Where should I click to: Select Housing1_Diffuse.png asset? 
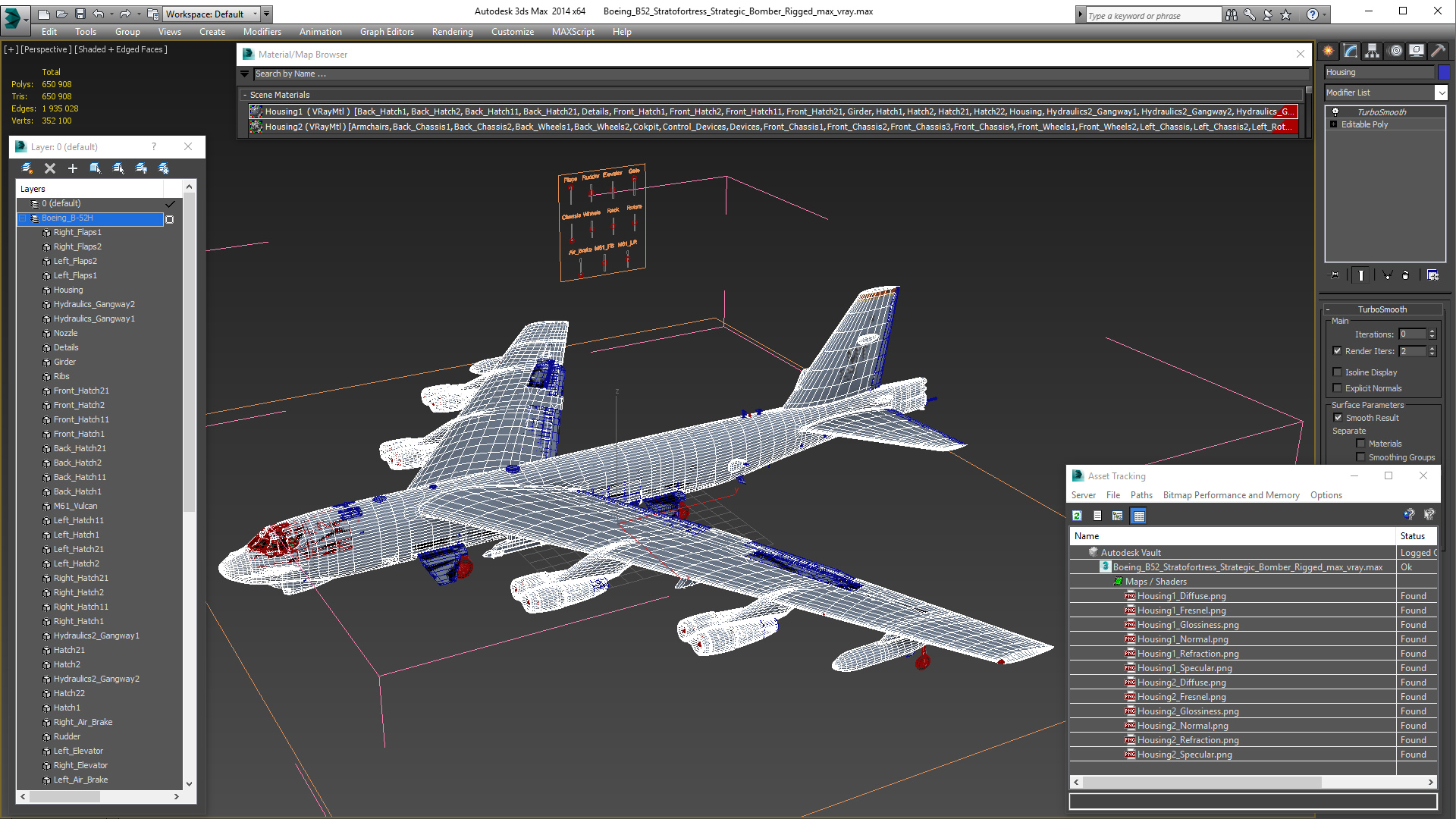(x=1181, y=596)
